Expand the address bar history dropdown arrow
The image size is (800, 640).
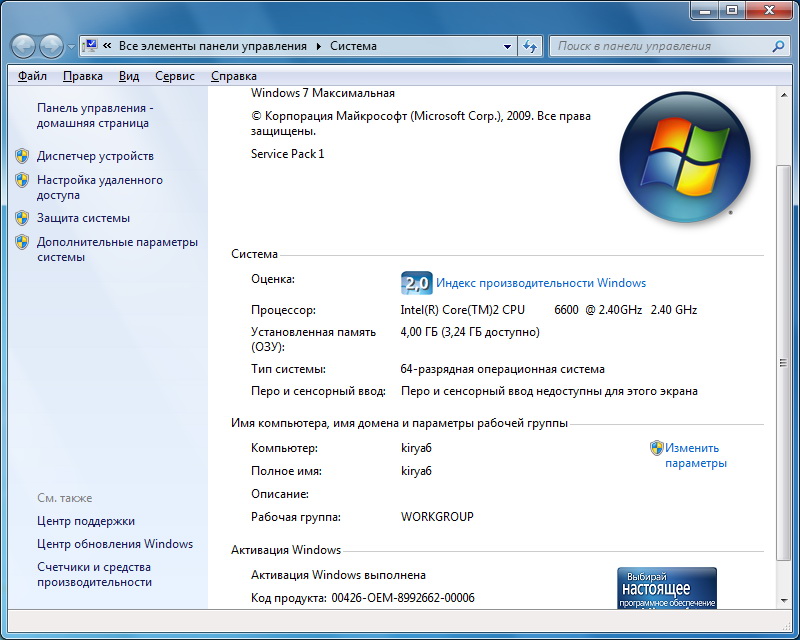click(508, 46)
